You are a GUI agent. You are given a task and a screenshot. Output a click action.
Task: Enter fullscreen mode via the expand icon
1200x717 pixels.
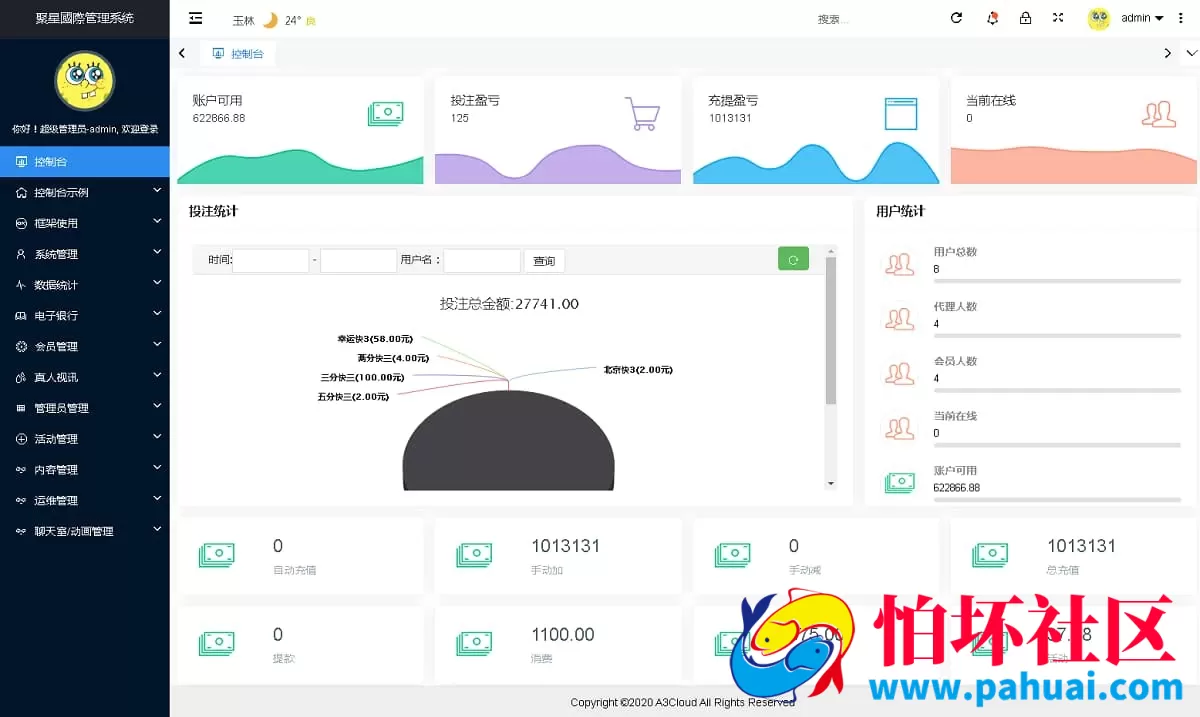tap(1058, 19)
